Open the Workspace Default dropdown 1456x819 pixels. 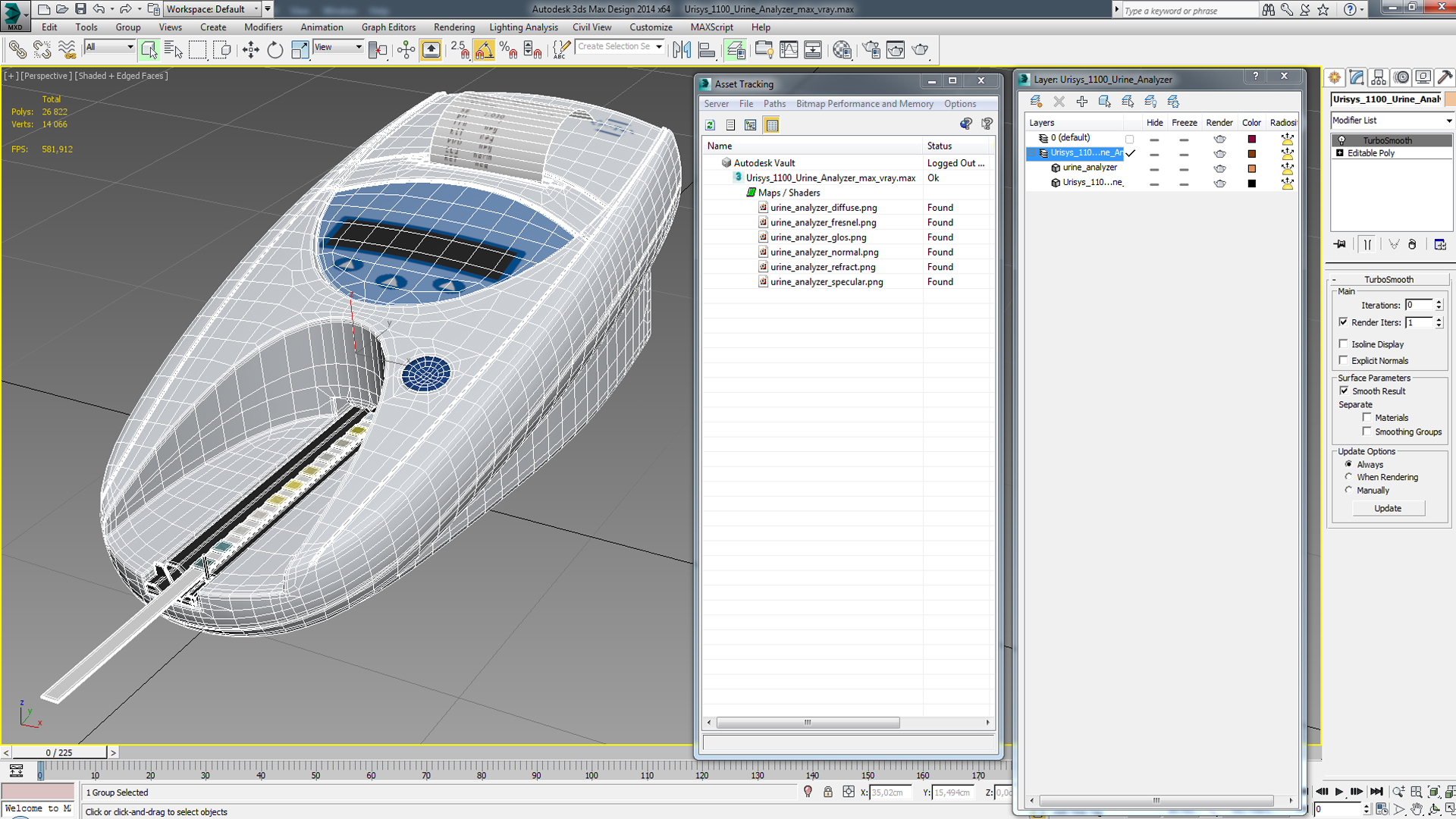(212, 9)
